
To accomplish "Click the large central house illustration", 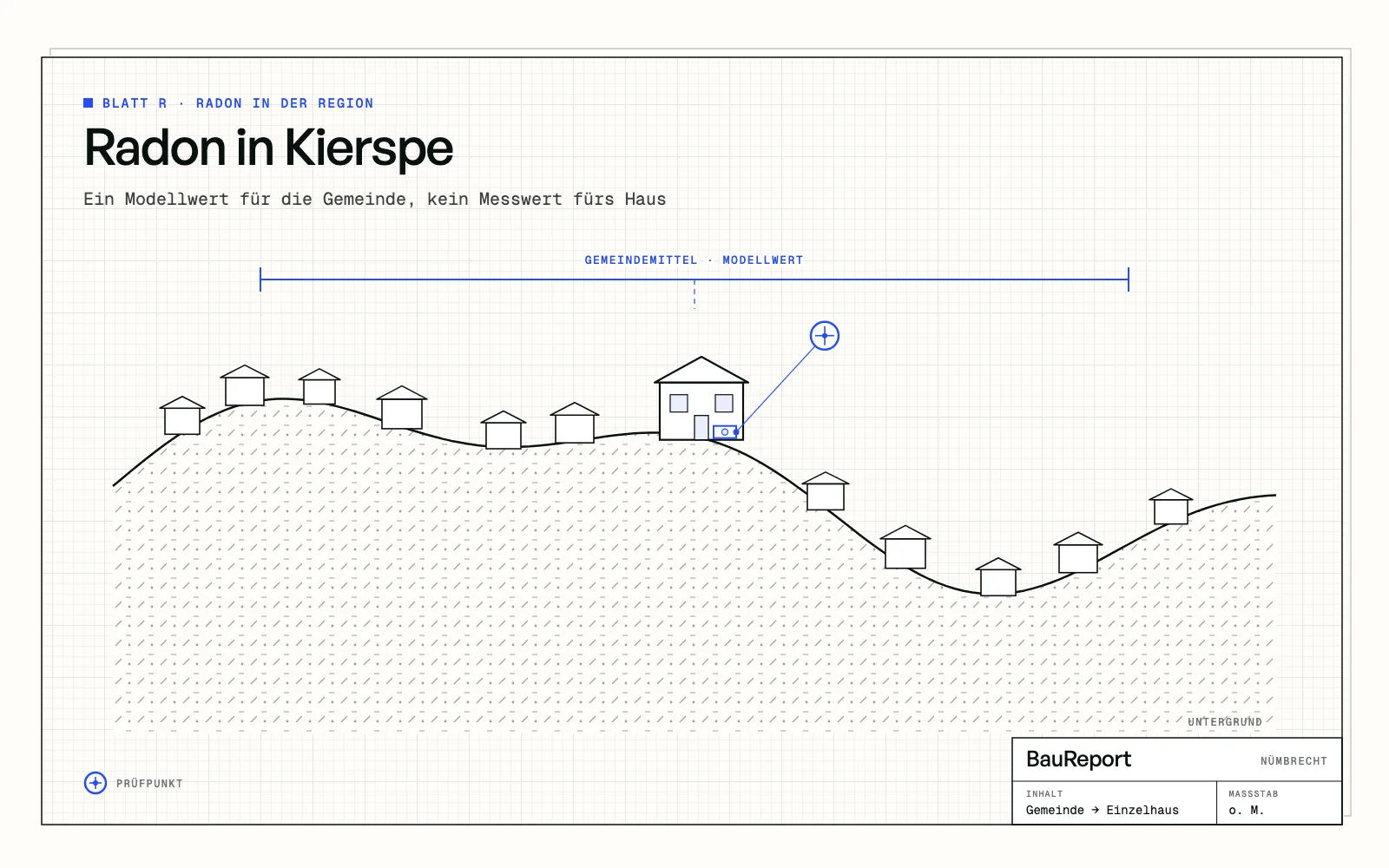I will click(x=701, y=398).
